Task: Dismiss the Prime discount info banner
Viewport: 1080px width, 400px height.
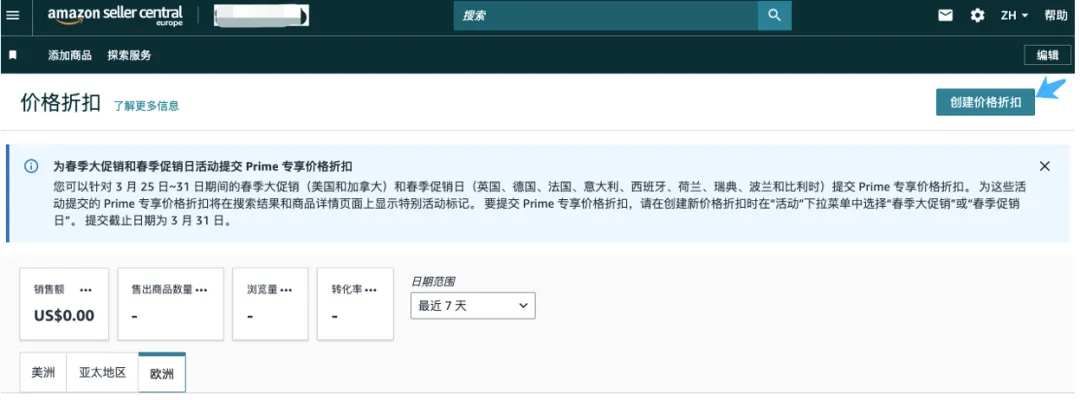Action: (x=1044, y=166)
